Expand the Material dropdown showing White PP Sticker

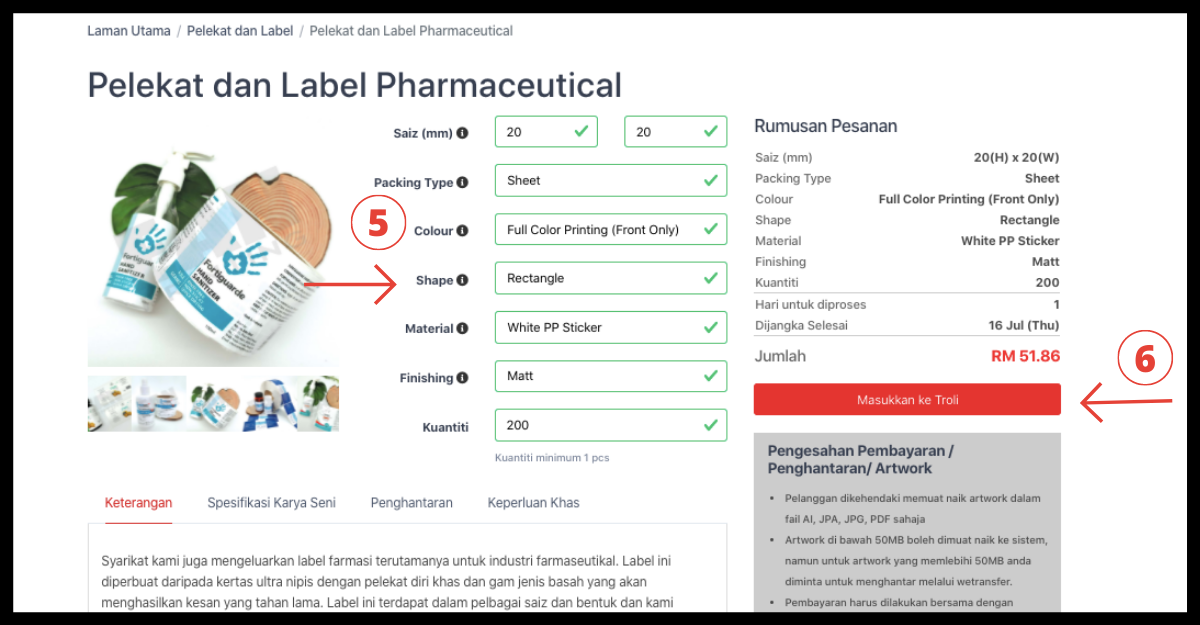610,327
